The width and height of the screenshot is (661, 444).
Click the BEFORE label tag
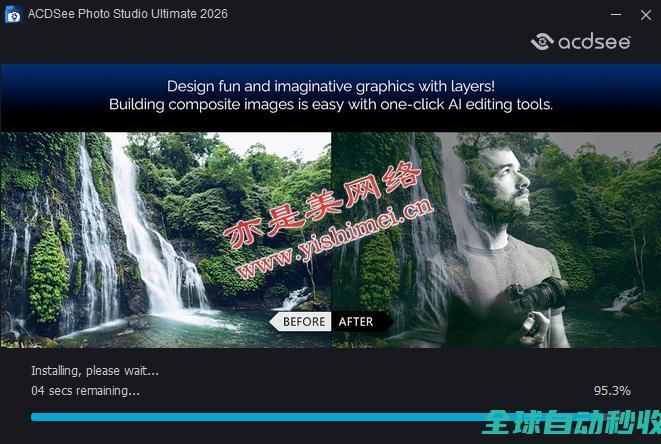pyautogui.click(x=302, y=321)
